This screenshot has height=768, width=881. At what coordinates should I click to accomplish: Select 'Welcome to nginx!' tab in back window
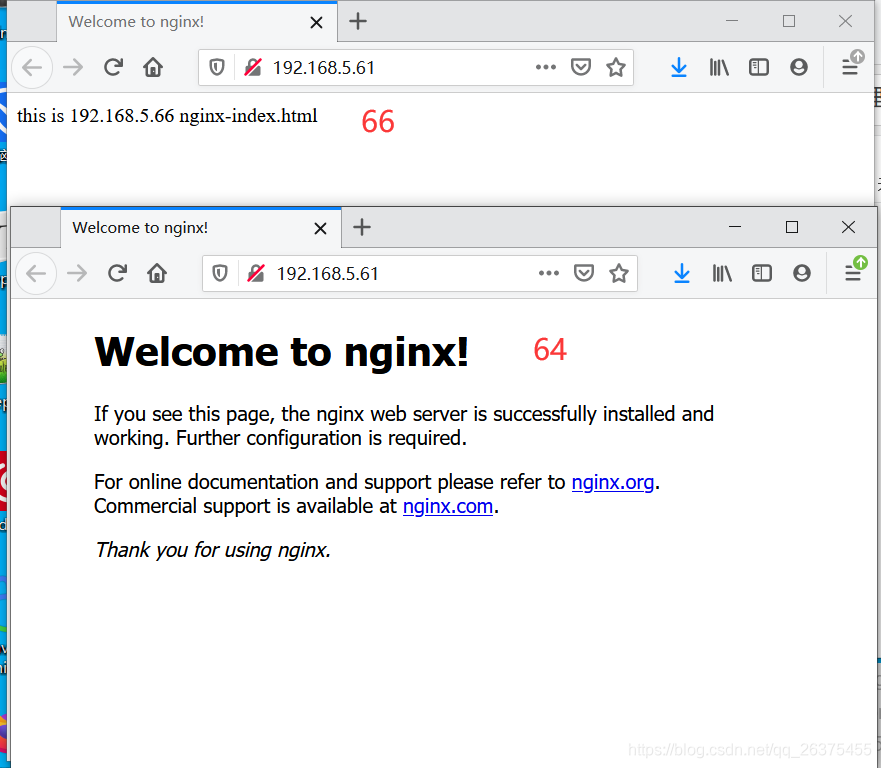pyautogui.click(x=197, y=22)
